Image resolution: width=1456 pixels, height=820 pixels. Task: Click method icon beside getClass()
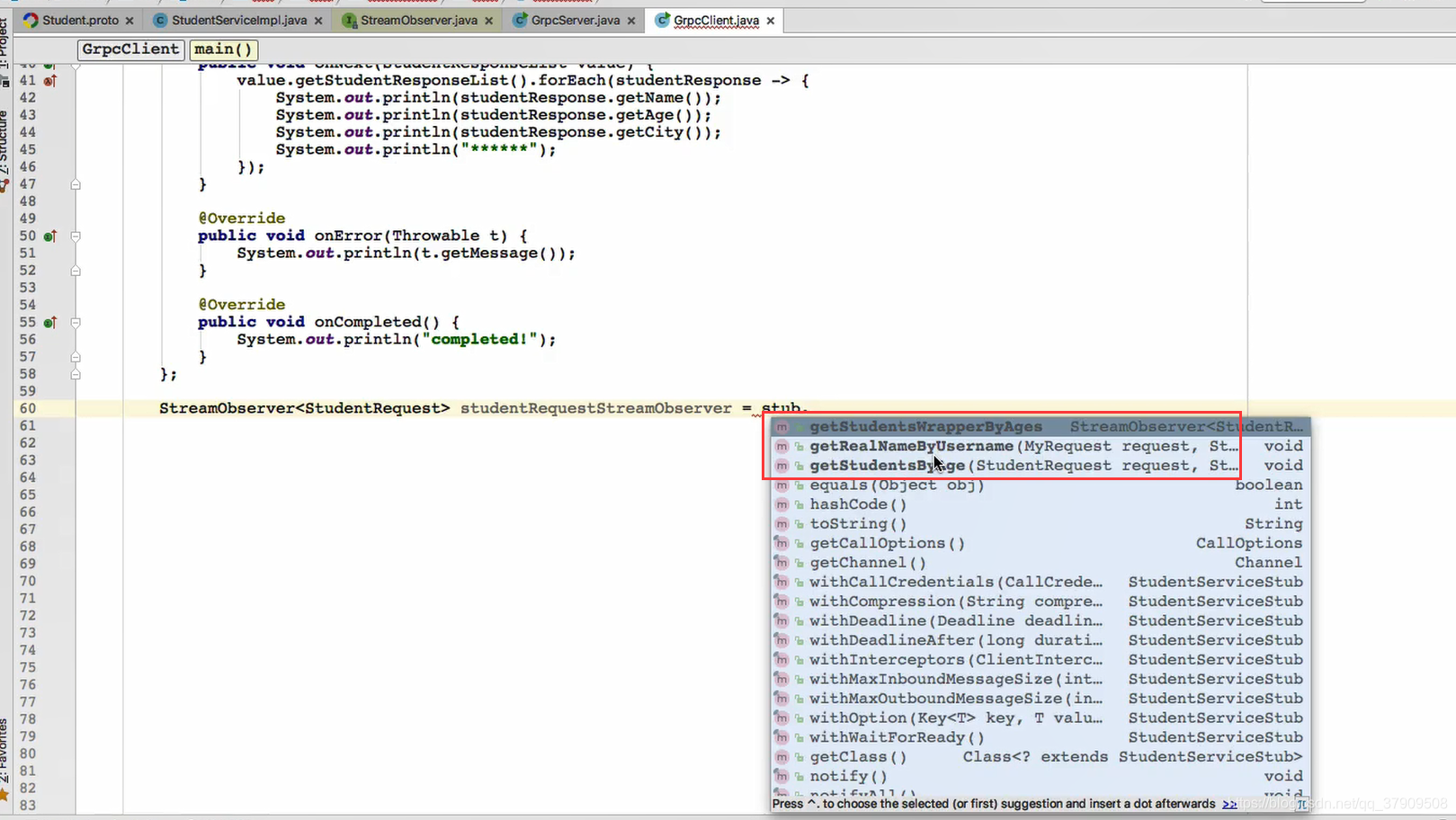(782, 757)
